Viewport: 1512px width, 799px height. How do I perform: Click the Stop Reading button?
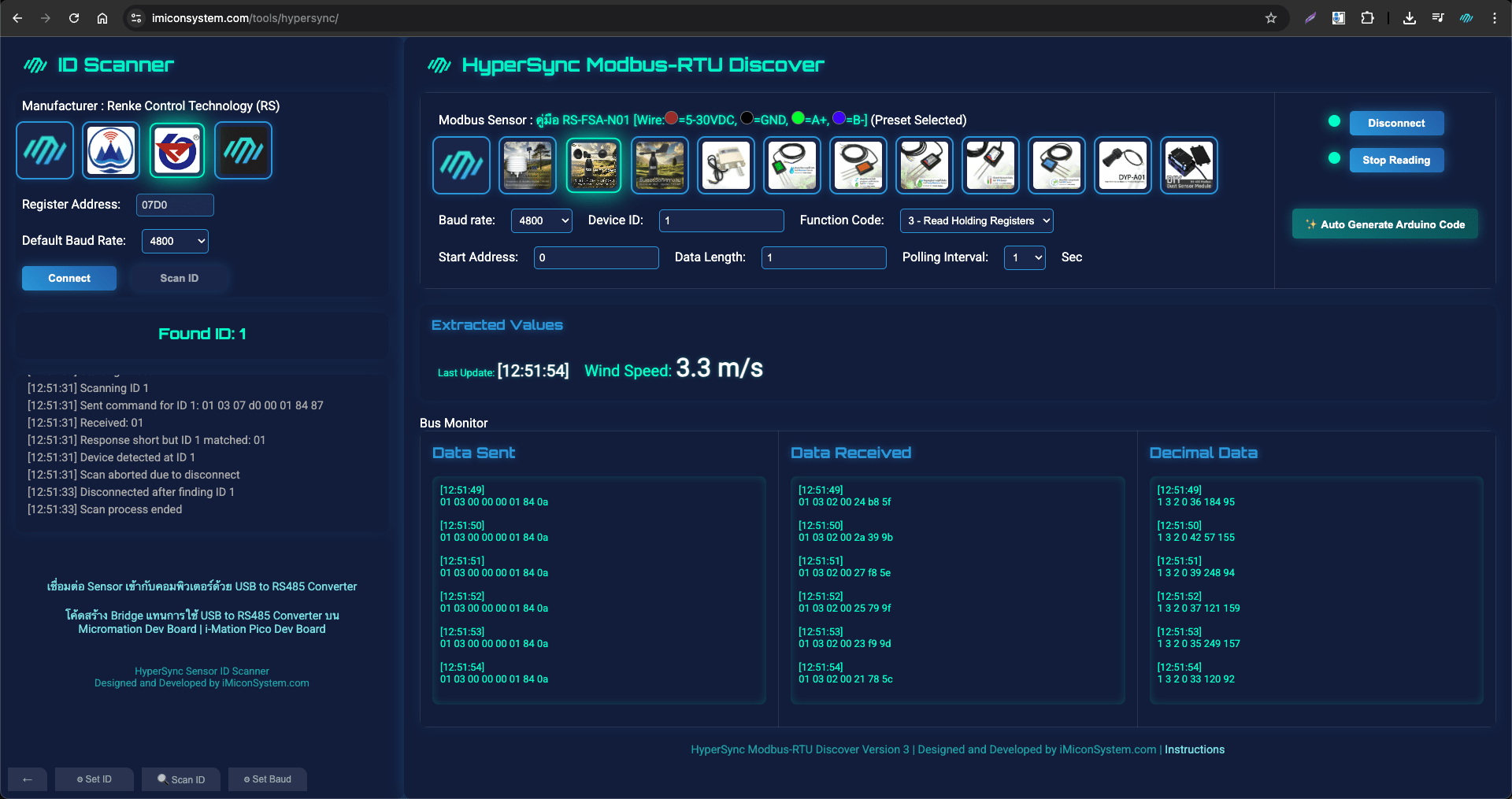(x=1396, y=161)
